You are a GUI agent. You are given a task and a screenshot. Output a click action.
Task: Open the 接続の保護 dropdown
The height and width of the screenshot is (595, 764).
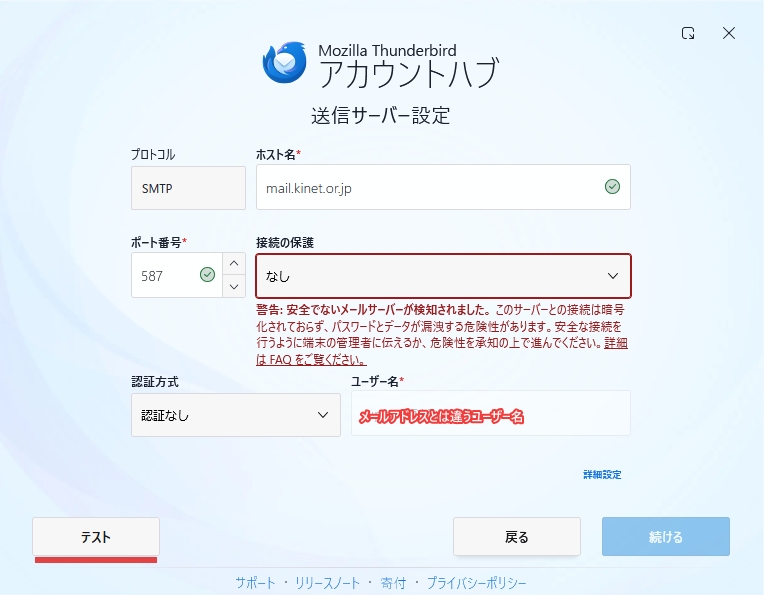click(443, 276)
